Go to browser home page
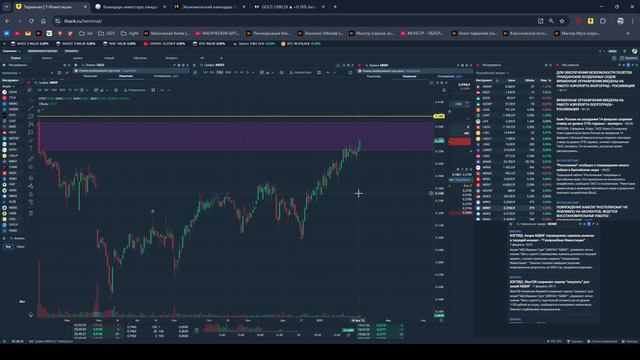This screenshot has height=360, width=640. [x=43, y=21]
